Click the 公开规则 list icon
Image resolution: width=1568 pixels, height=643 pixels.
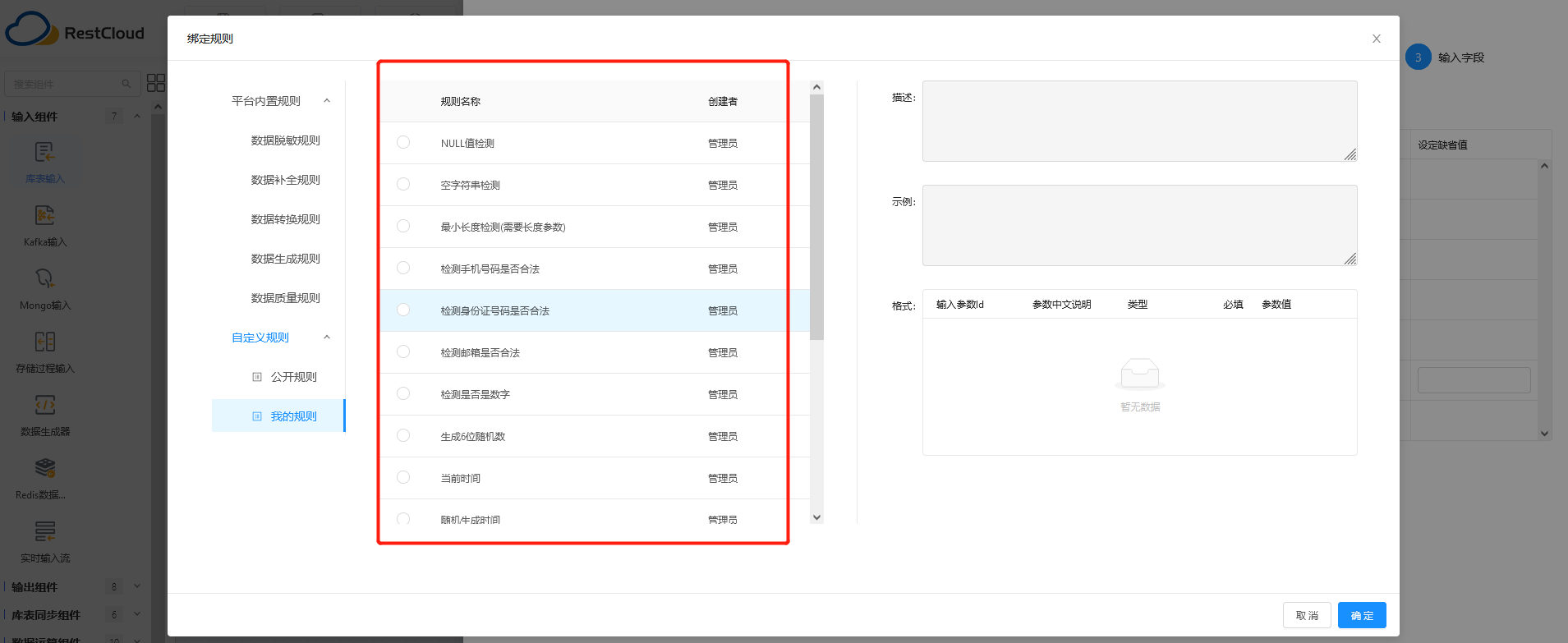coord(257,377)
